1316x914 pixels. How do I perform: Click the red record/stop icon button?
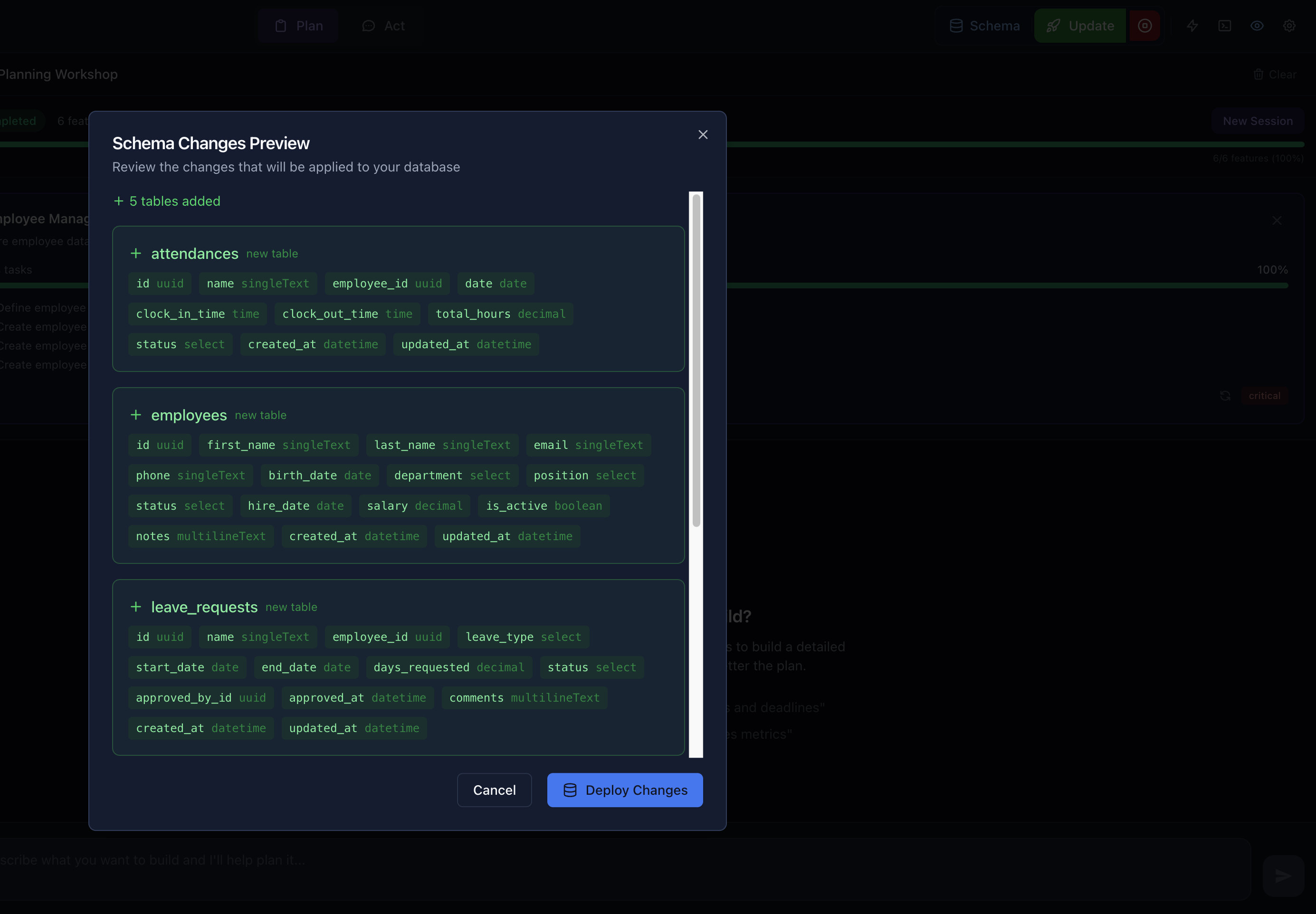click(1144, 26)
